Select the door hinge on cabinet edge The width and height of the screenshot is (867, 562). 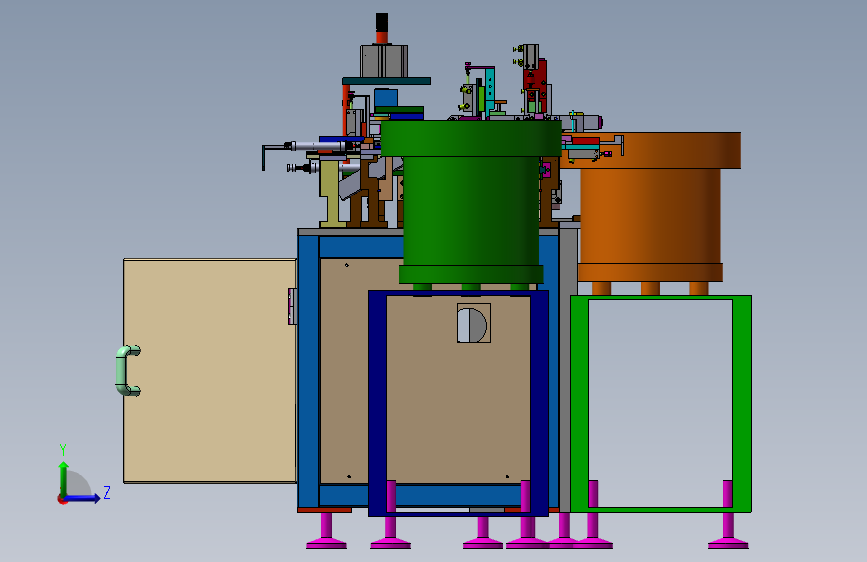pos(293,306)
